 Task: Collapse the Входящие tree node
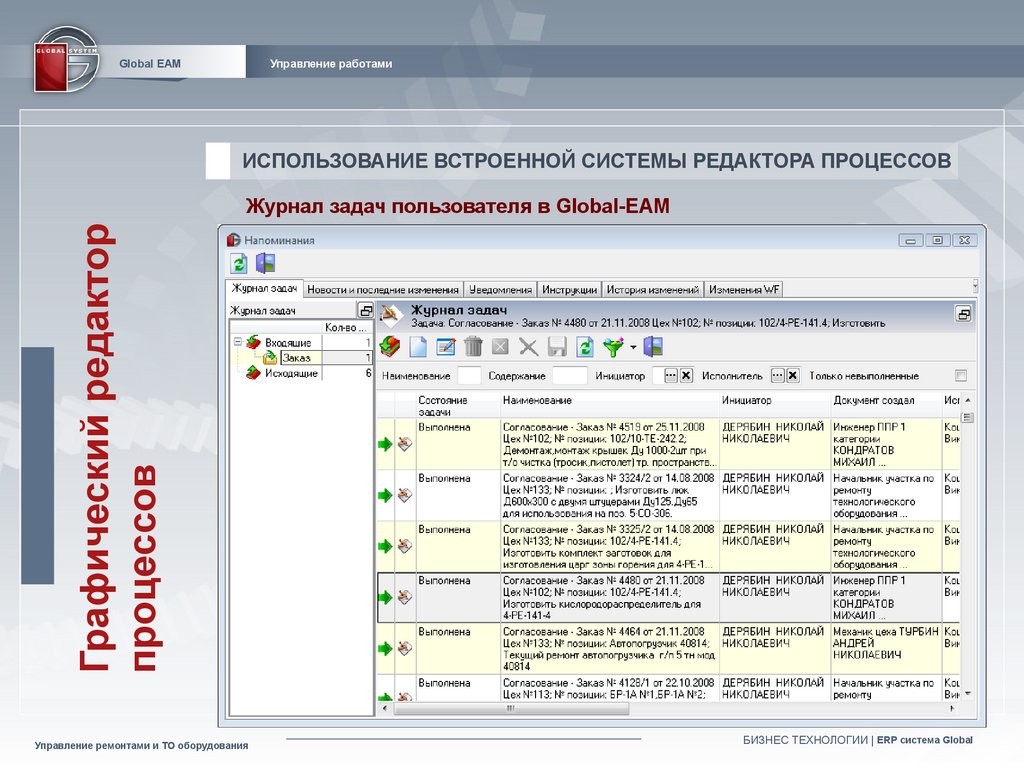[238, 342]
